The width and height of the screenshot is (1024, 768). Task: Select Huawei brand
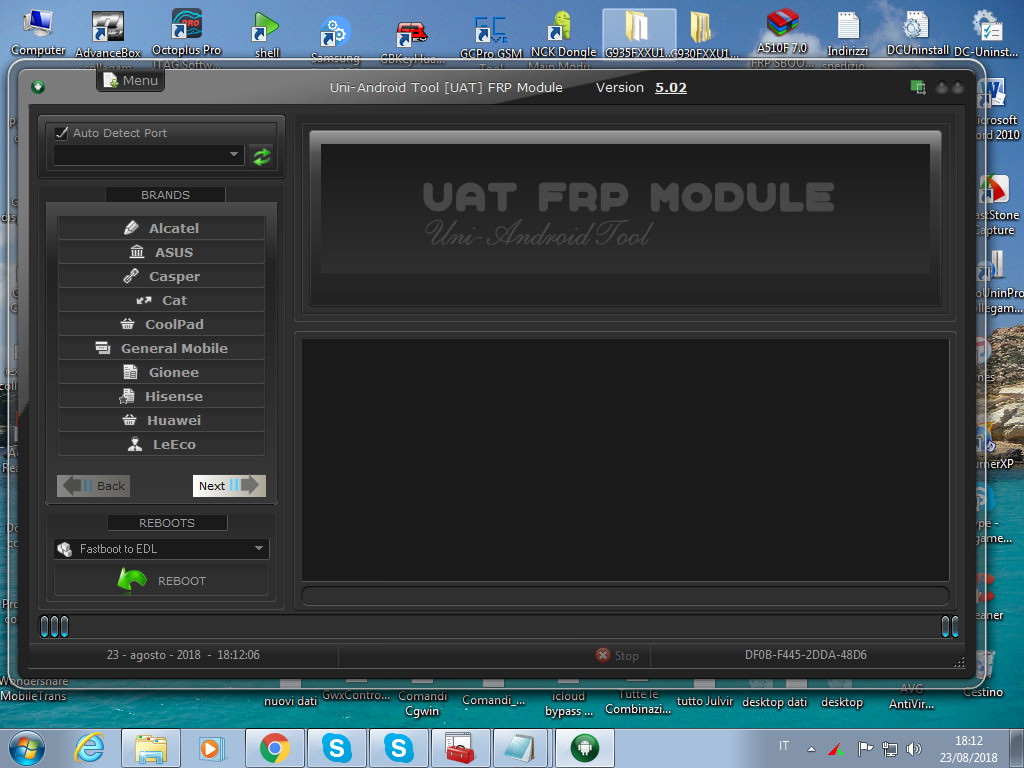click(x=161, y=421)
